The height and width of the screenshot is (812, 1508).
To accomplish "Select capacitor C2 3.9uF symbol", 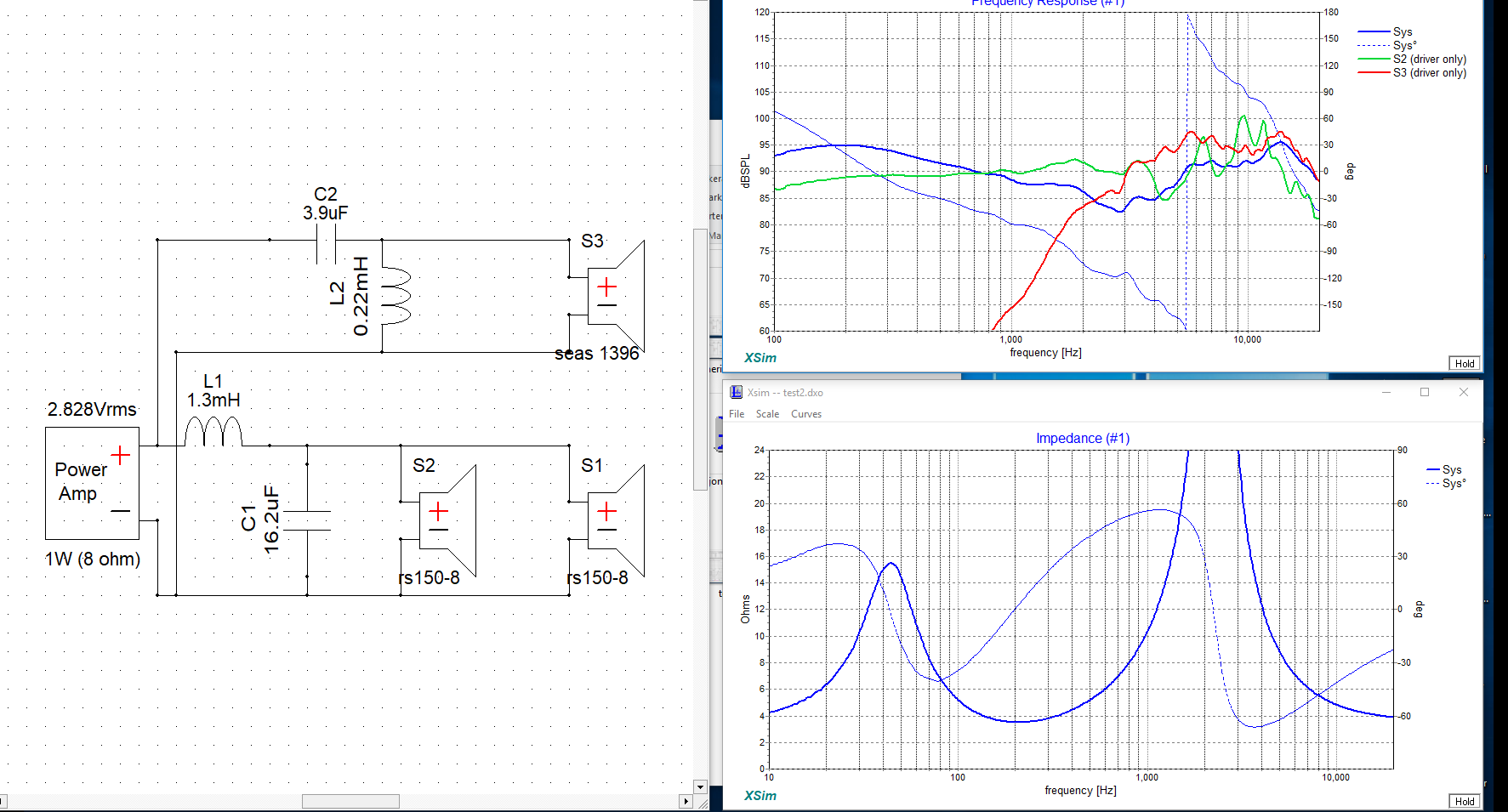I will 326,245.
